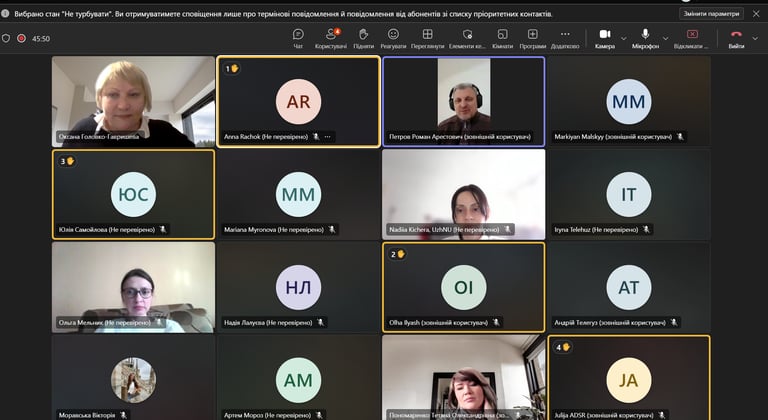Image resolution: width=768 pixels, height=420 pixels.
Task: Click muted mic icon next to Nadiia Kichera
Action: click(507, 229)
